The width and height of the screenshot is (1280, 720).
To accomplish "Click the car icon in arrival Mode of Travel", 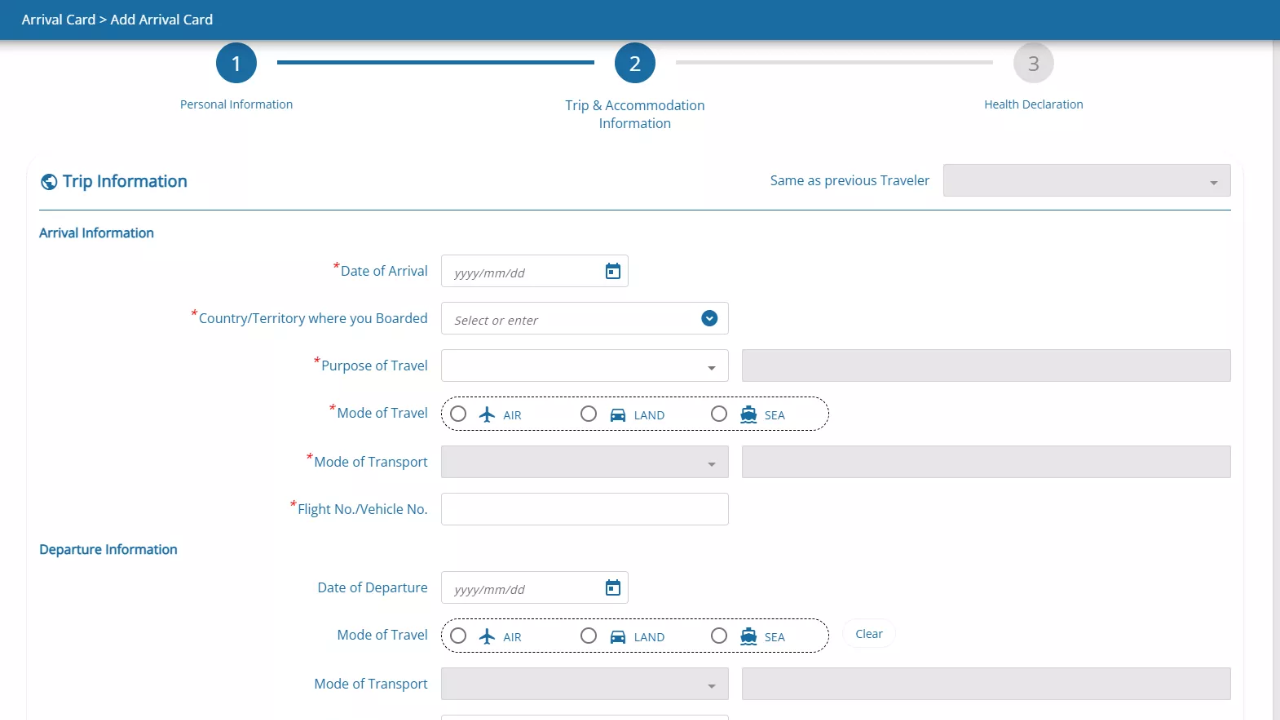I will pyautogui.click(x=618, y=414).
